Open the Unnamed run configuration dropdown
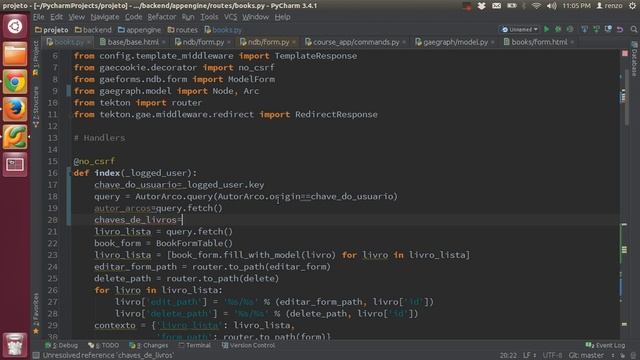This screenshot has width=640, height=360. [519, 29]
